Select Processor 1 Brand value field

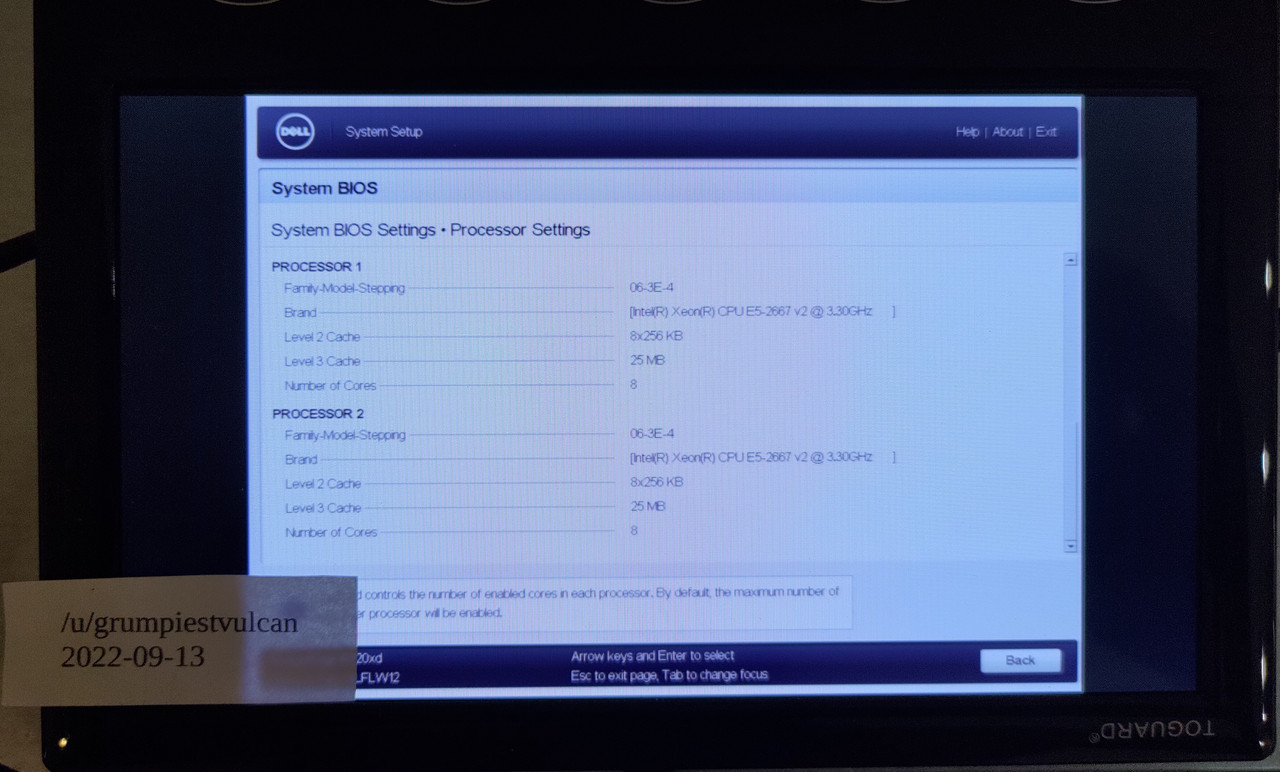[762, 312]
